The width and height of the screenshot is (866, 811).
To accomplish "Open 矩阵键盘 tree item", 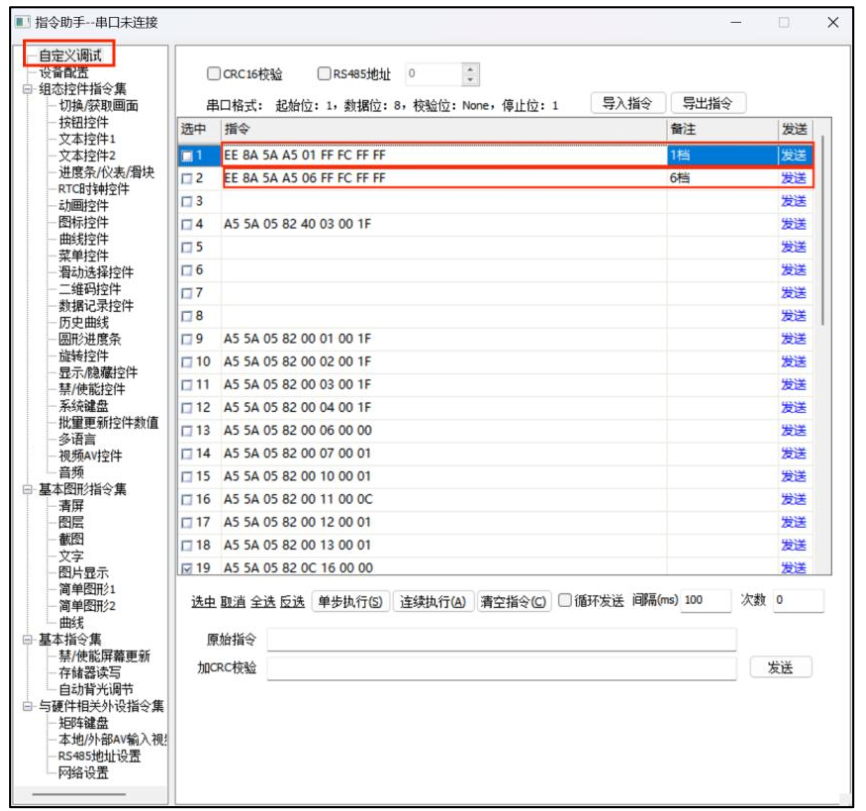I will click(x=83, y=723).
